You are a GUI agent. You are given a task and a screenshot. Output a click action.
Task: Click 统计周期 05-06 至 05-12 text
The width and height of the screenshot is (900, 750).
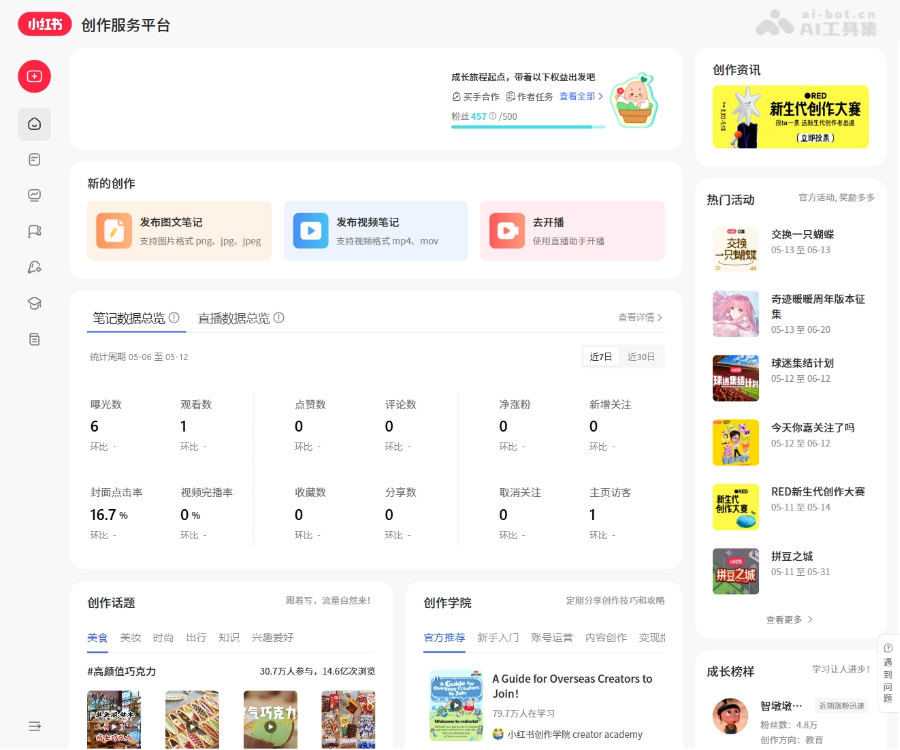pos(139,357)
